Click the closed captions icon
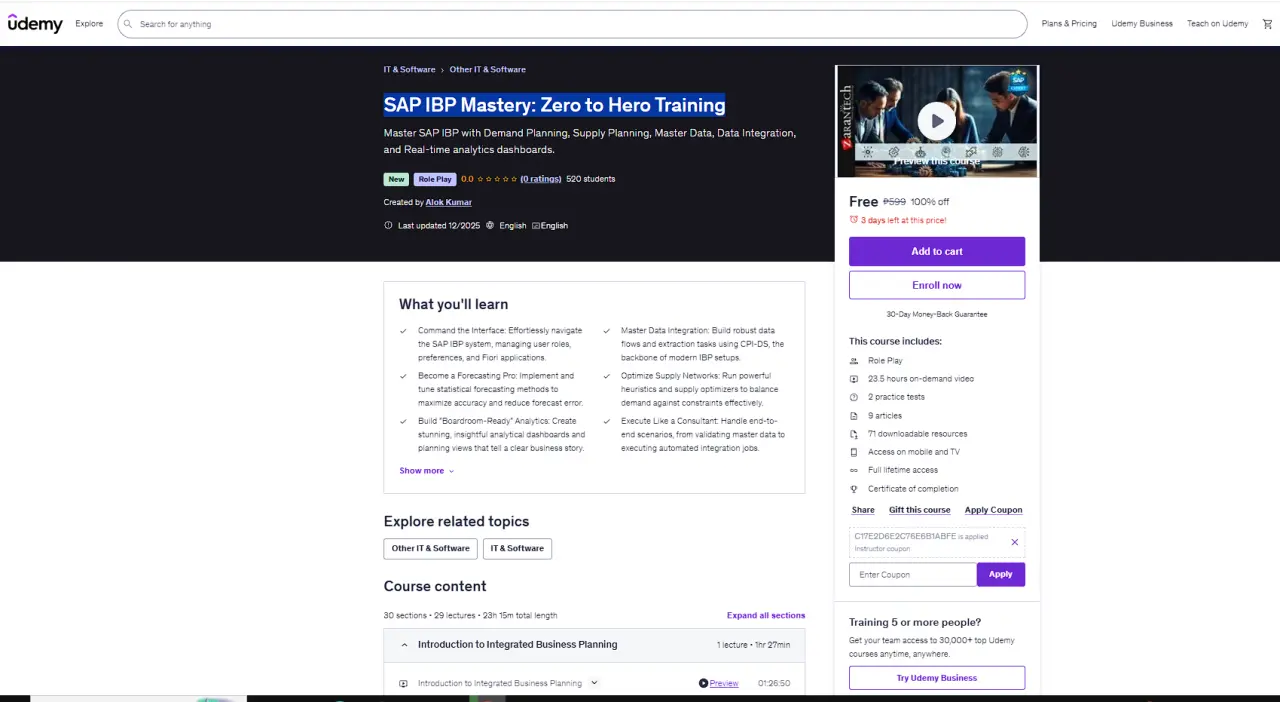 [x=536, y=226]
